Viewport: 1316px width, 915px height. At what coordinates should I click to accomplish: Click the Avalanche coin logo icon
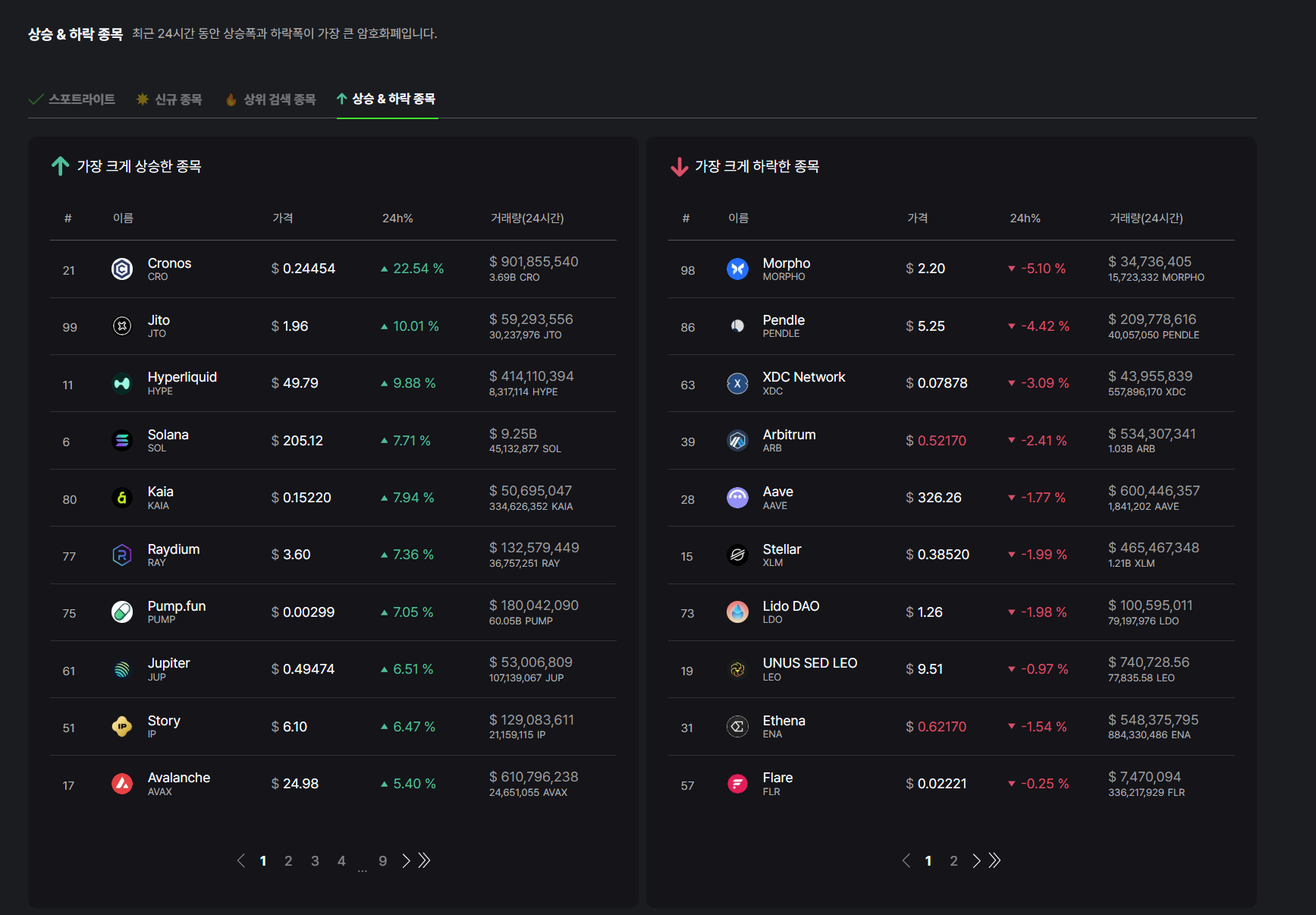[x=122, y=783]
